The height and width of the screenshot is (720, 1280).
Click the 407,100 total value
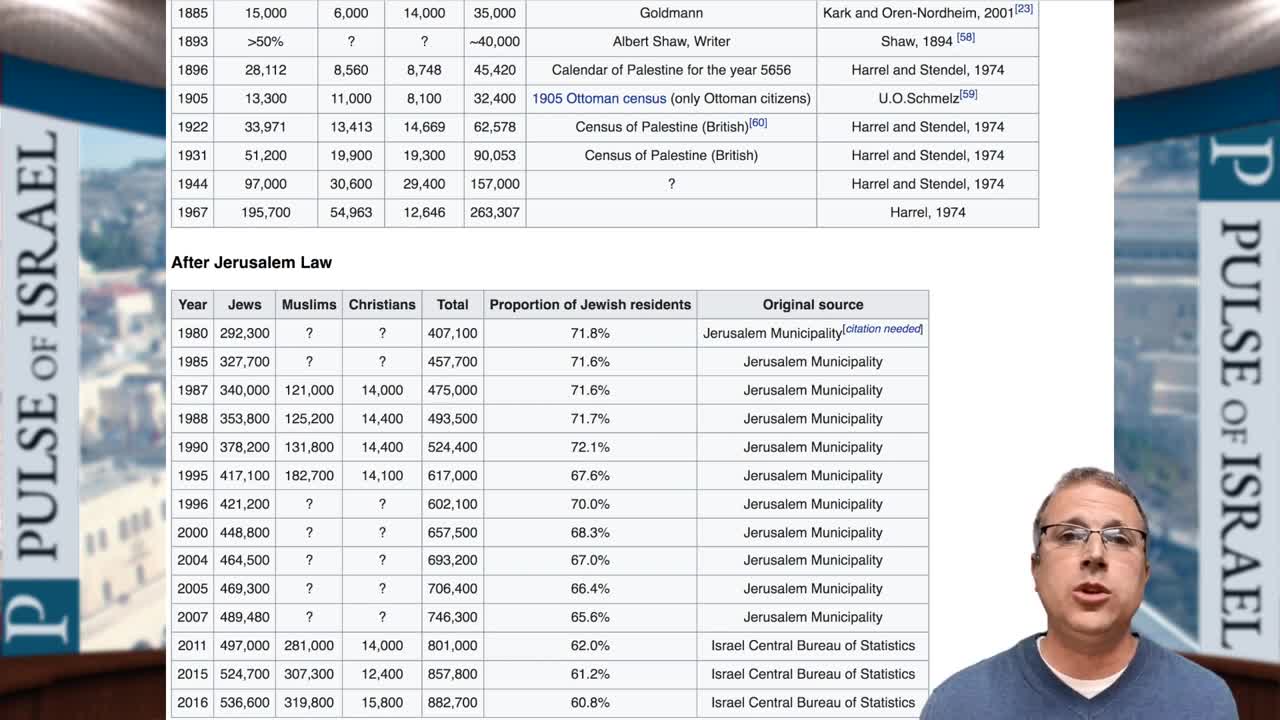coord(452,333)
